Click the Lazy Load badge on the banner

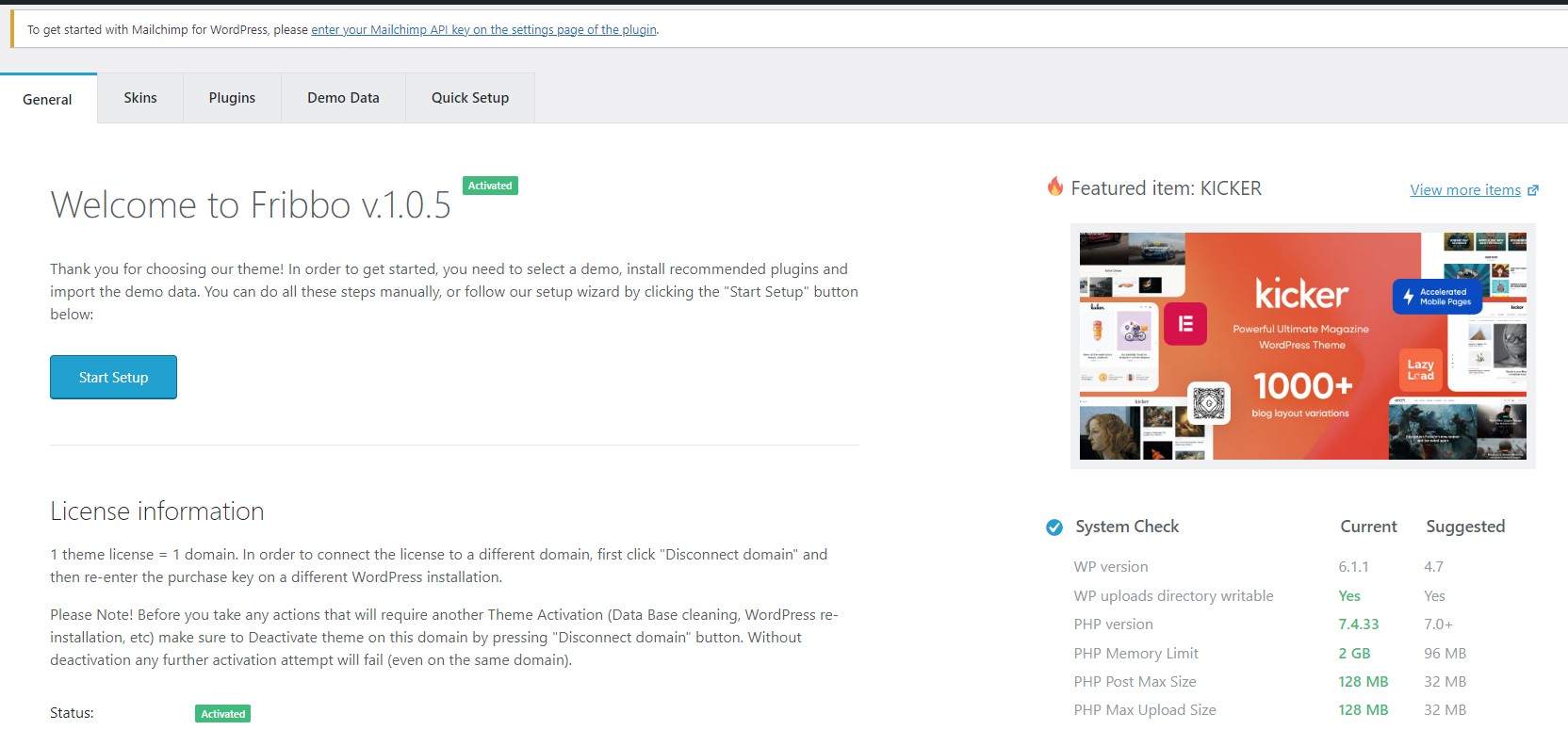(x=1420, y=369)
